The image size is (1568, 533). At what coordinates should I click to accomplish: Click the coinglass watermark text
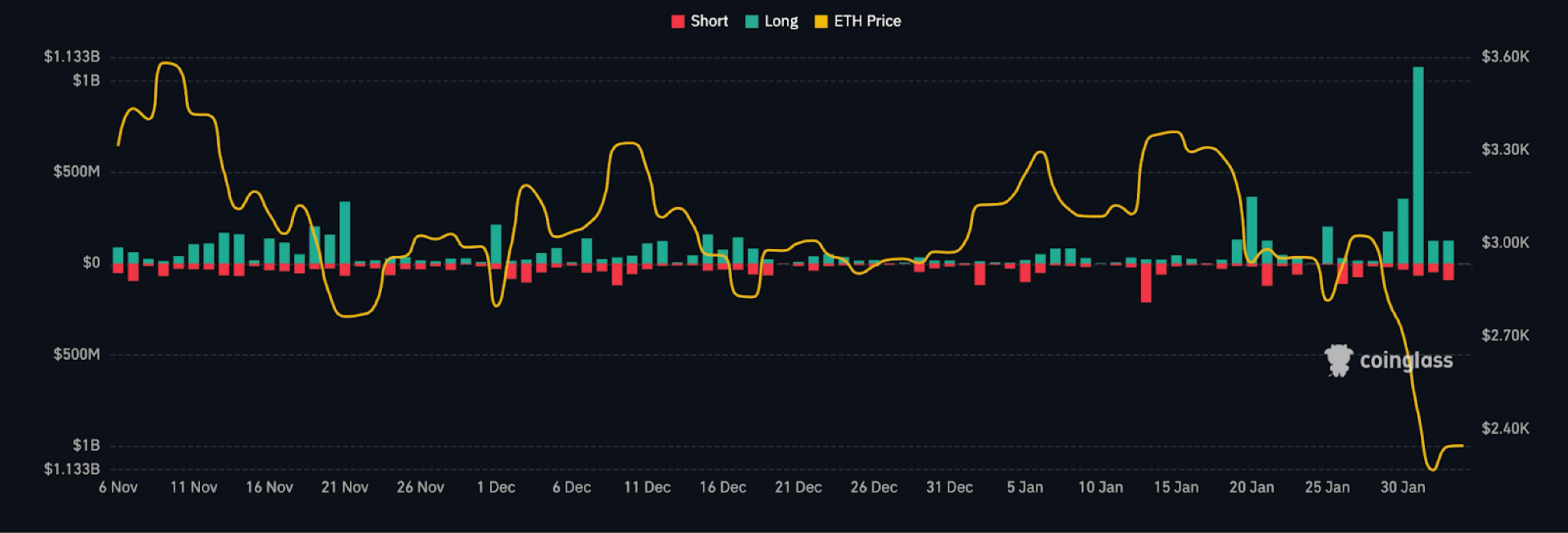coord(1406,360)
